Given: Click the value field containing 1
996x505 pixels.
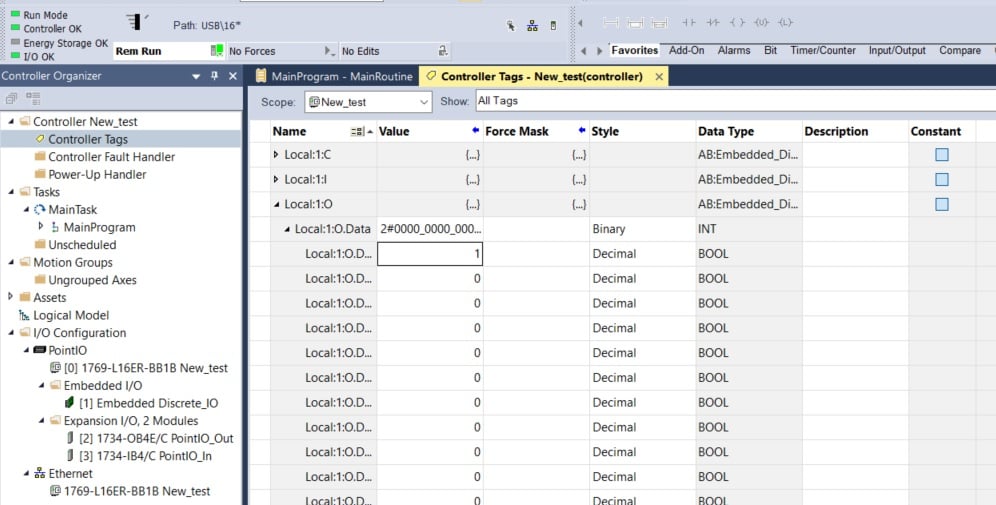Looking at the screenshot, I should click(x=430, y=254).
